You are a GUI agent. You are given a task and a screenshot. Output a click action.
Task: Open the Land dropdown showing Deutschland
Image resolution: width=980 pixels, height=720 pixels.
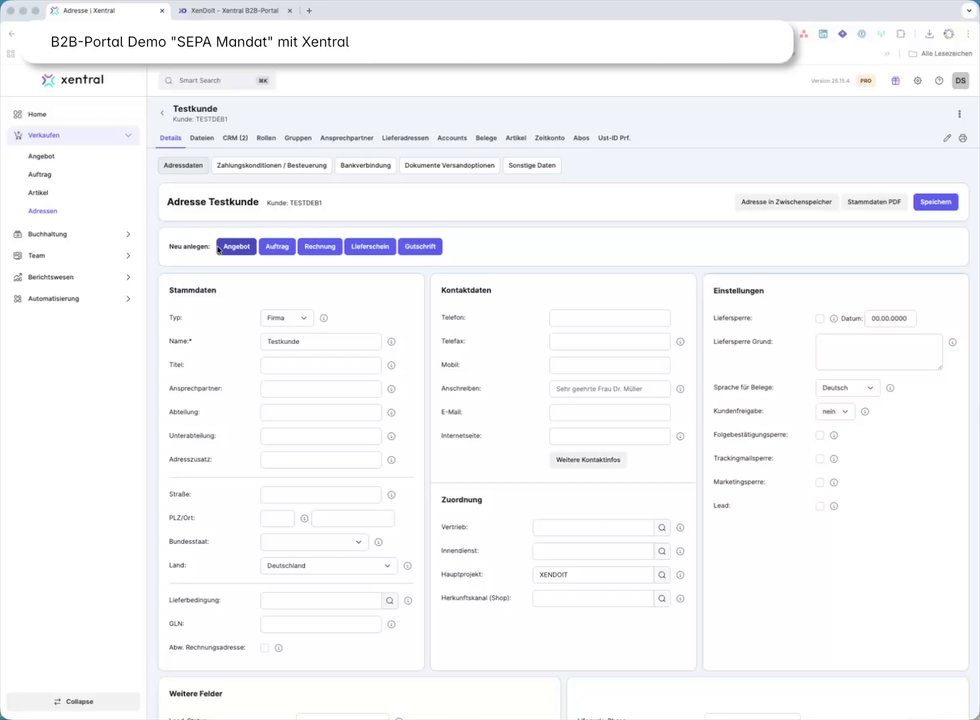328,566
